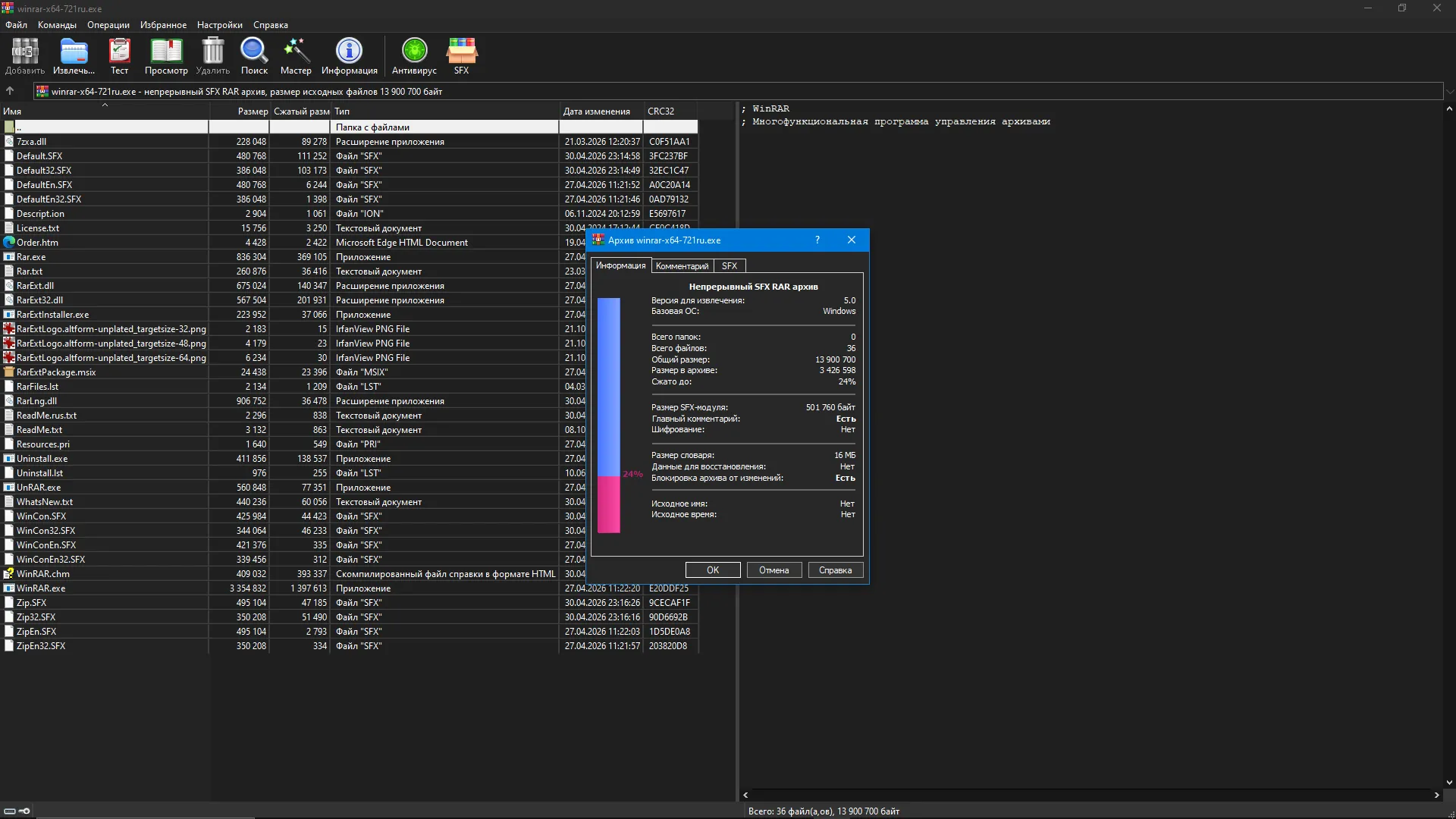This screenshot has width=1456, height=819.
Task: Go up one folder level arrow
Action: click(x=10, y=91)
